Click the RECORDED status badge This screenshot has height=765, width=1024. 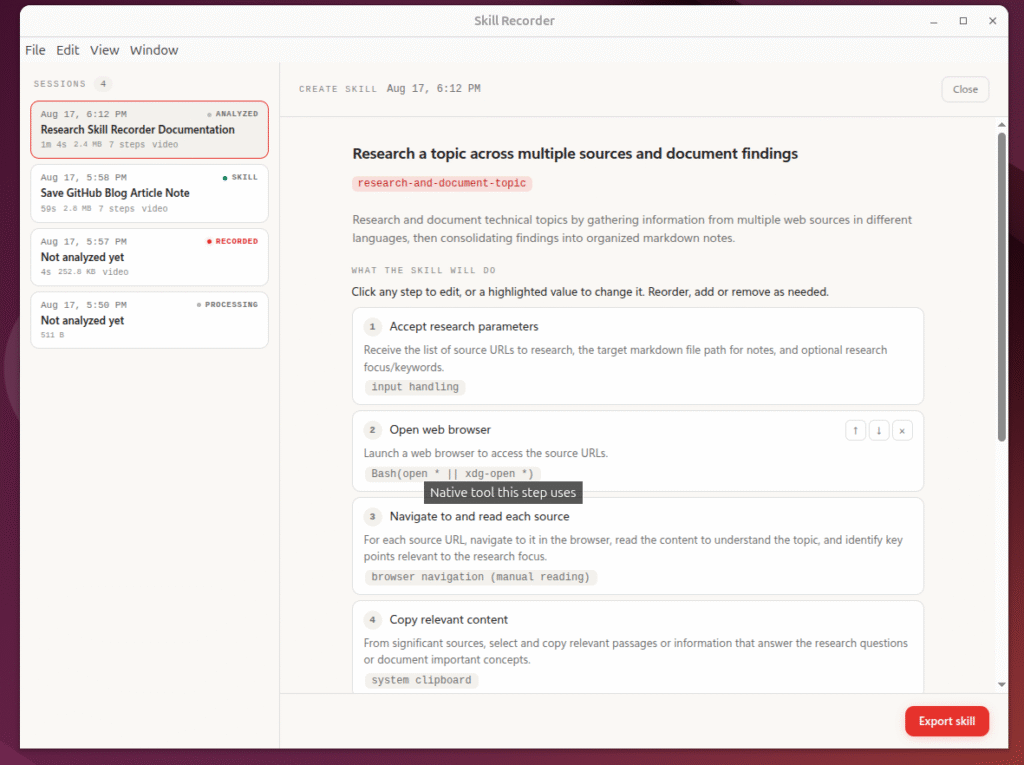point(232,241)
